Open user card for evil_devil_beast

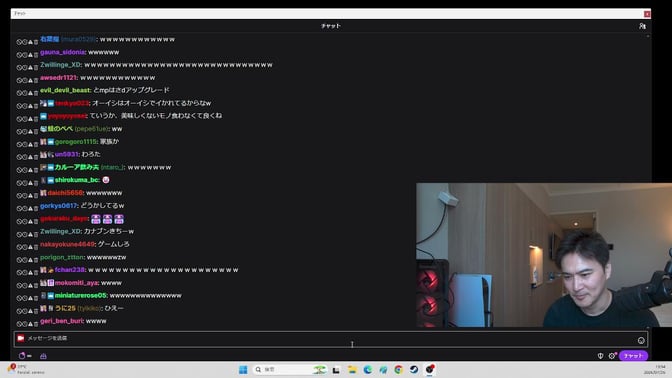(x=65, y=90)
